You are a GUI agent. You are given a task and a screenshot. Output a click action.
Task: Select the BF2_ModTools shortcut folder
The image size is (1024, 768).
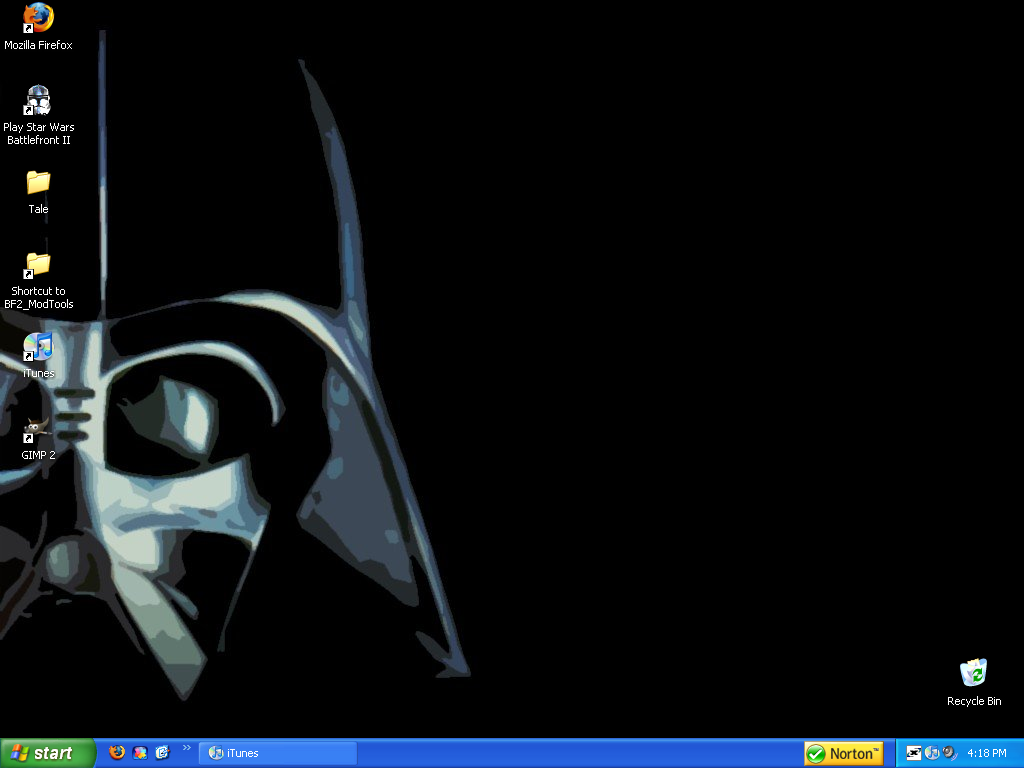[38, 280]
